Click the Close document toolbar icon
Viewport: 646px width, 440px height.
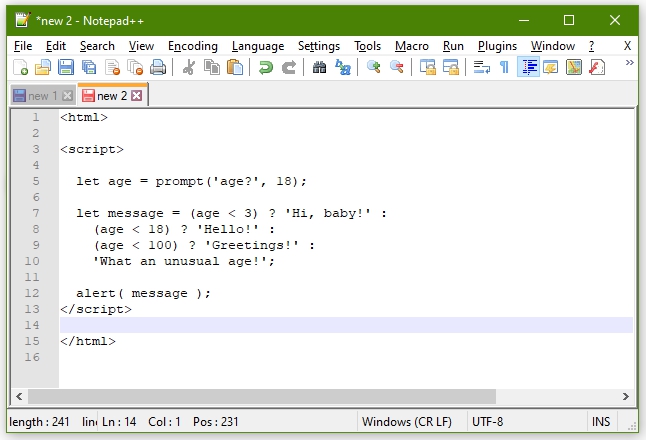coord(112,67)
